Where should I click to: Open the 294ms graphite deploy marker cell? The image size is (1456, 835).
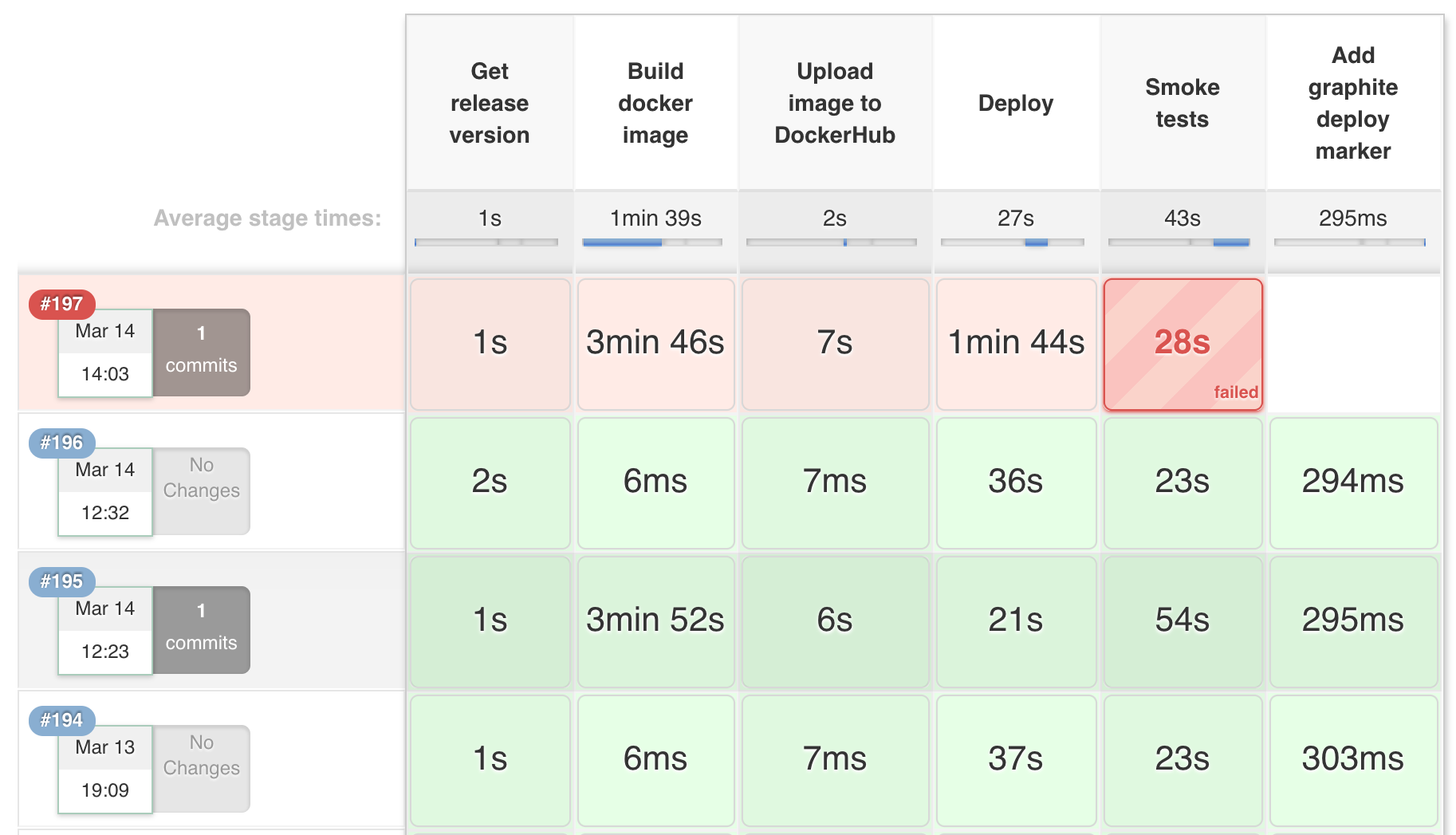[x=1353, y=482]
